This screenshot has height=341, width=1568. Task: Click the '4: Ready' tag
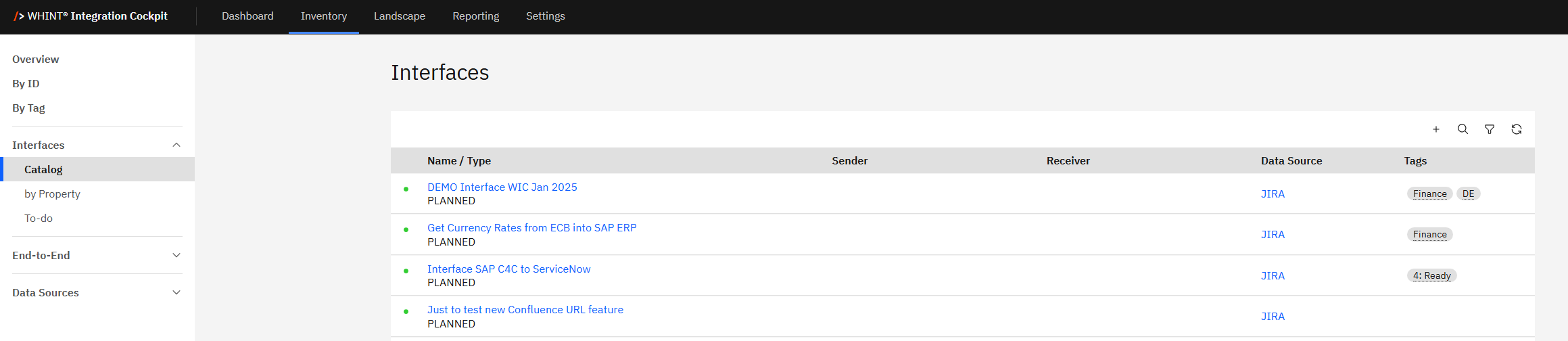pyautogui.click(x=1431, y=275)
